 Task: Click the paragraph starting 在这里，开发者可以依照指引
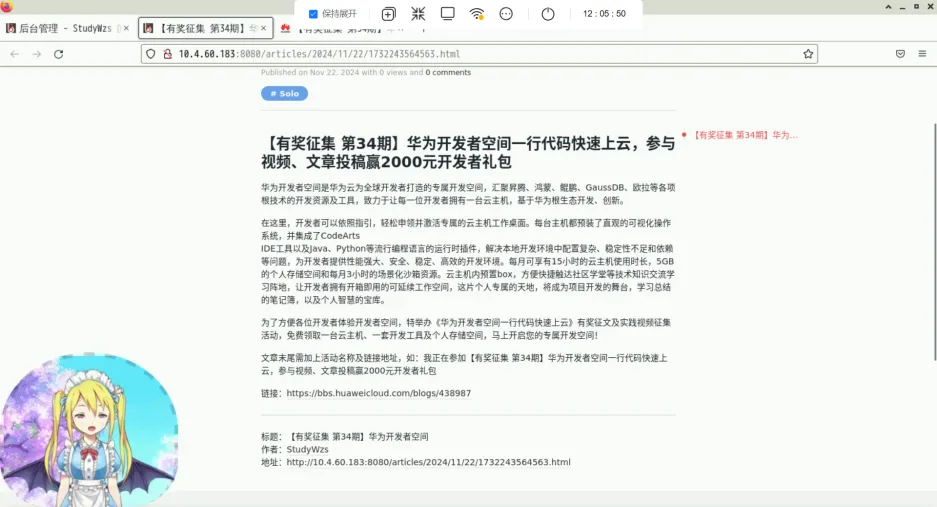468,261
